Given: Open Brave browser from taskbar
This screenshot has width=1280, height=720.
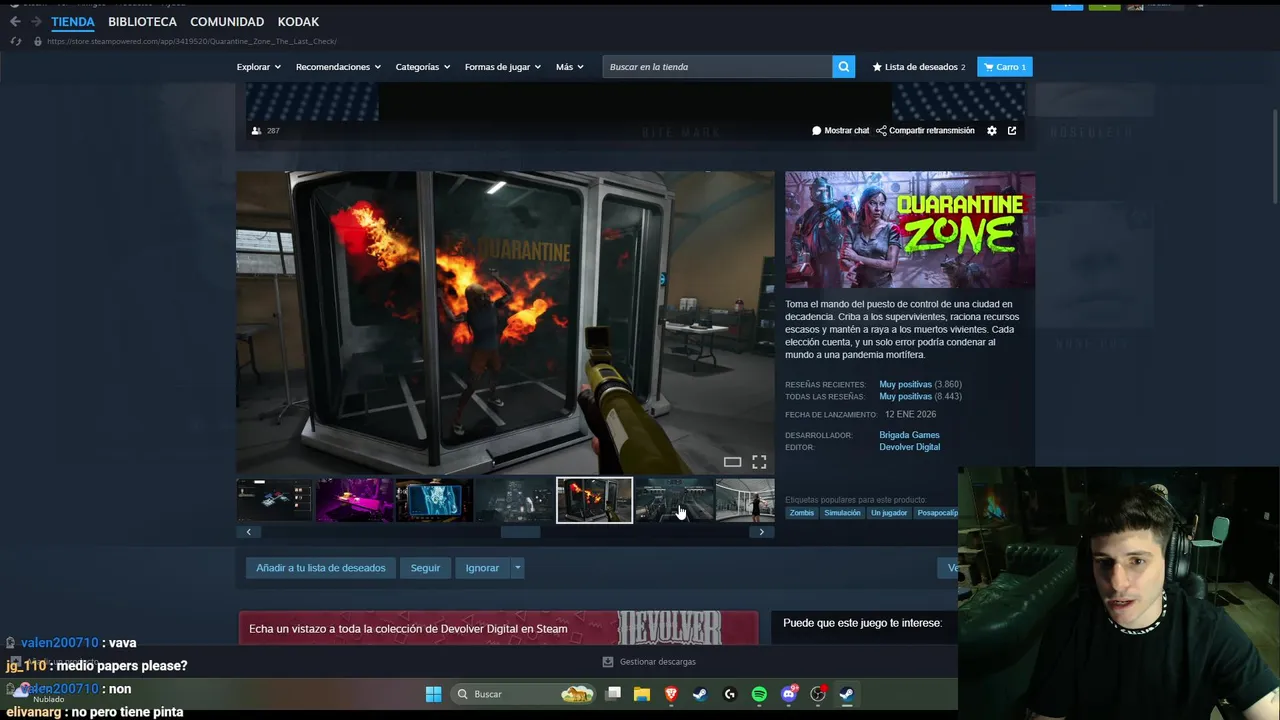Looking at the screenshot, I should pyautogui.click(x=671, y=694).
